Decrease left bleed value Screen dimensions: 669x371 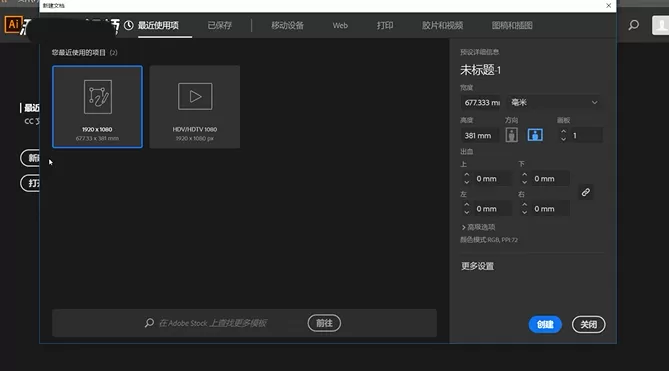(466, 212)
